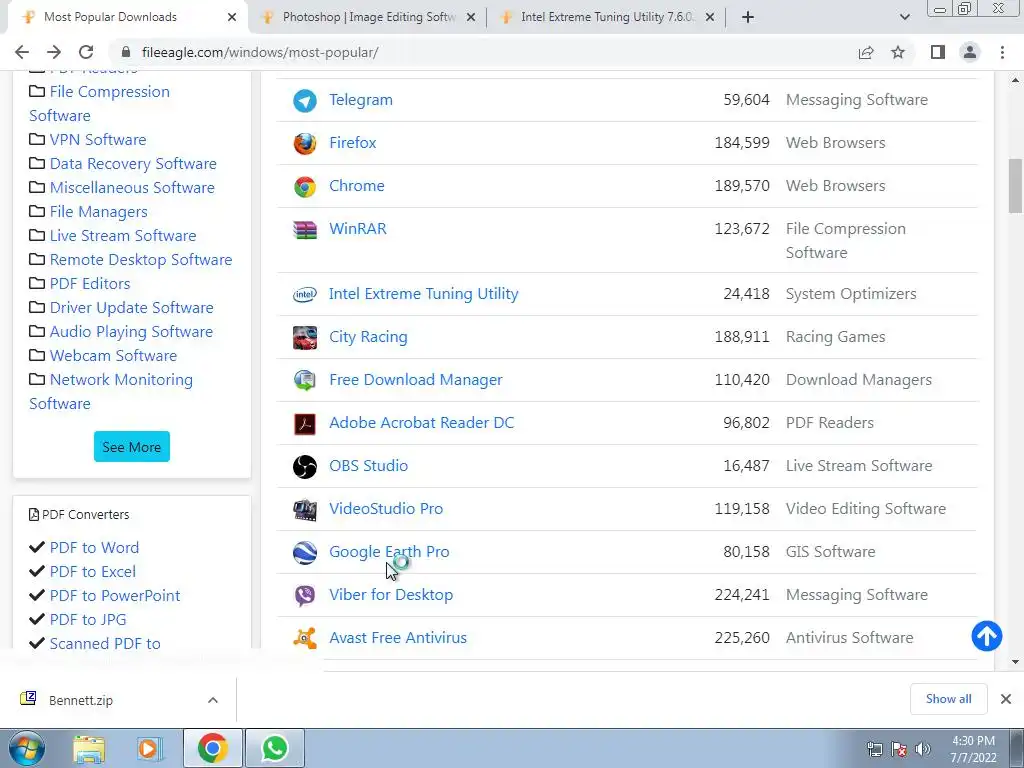
Task: Click the Viber purple icon
Action: pyautogui.click(x=304, y=596)
